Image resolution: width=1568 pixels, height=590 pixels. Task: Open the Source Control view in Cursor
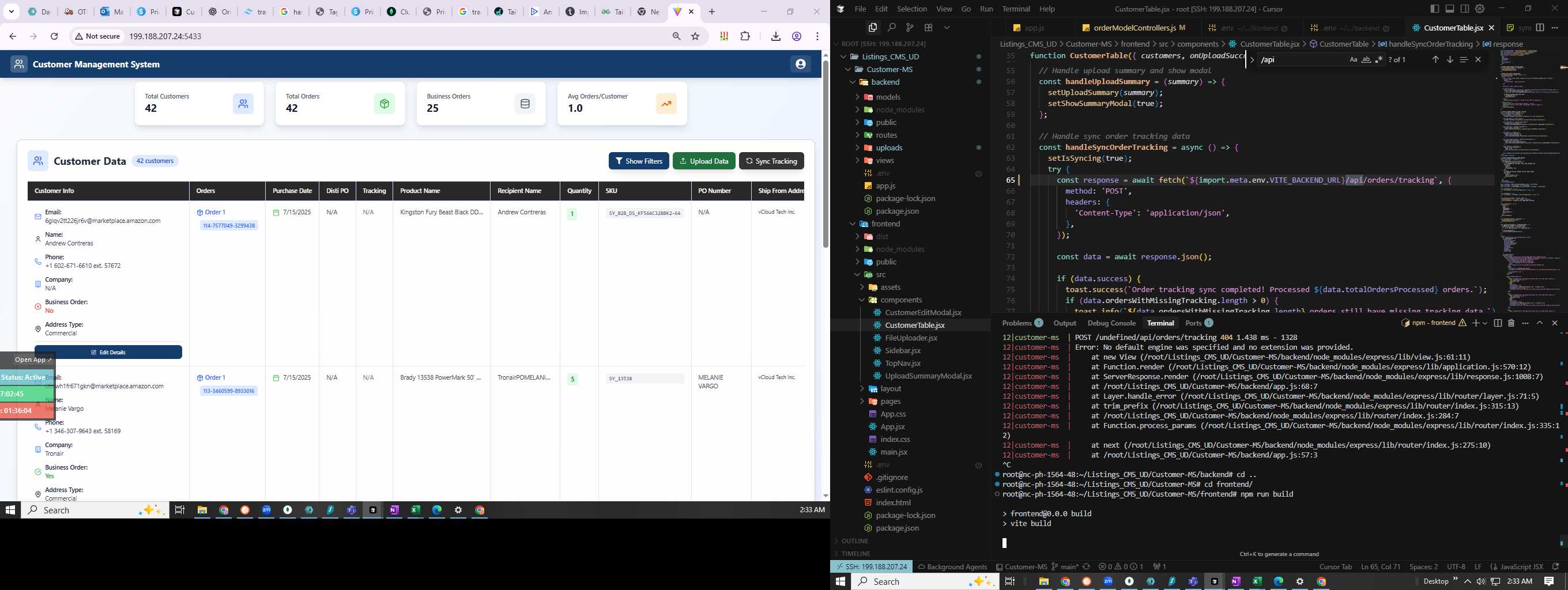click(x=910, y=28)
